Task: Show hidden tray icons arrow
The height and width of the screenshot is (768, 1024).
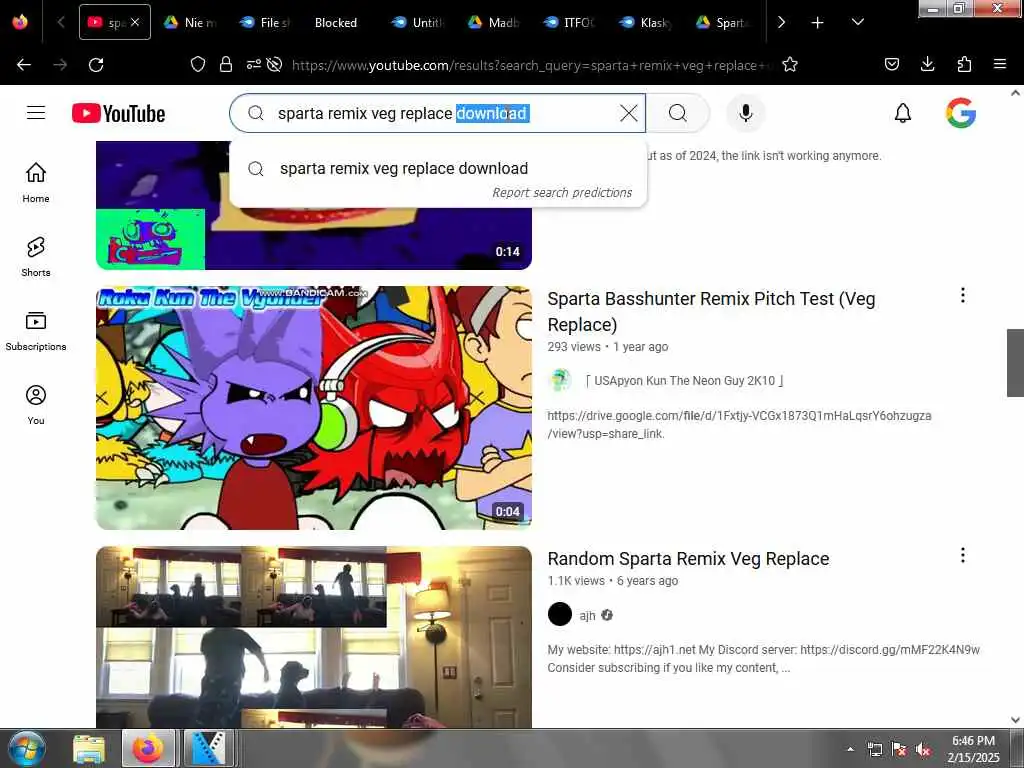Action: coord(850,749)
